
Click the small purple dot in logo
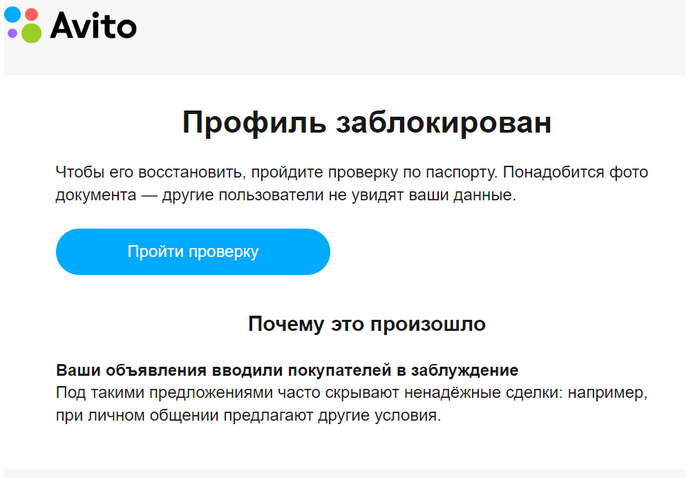[x=12, y=33]
